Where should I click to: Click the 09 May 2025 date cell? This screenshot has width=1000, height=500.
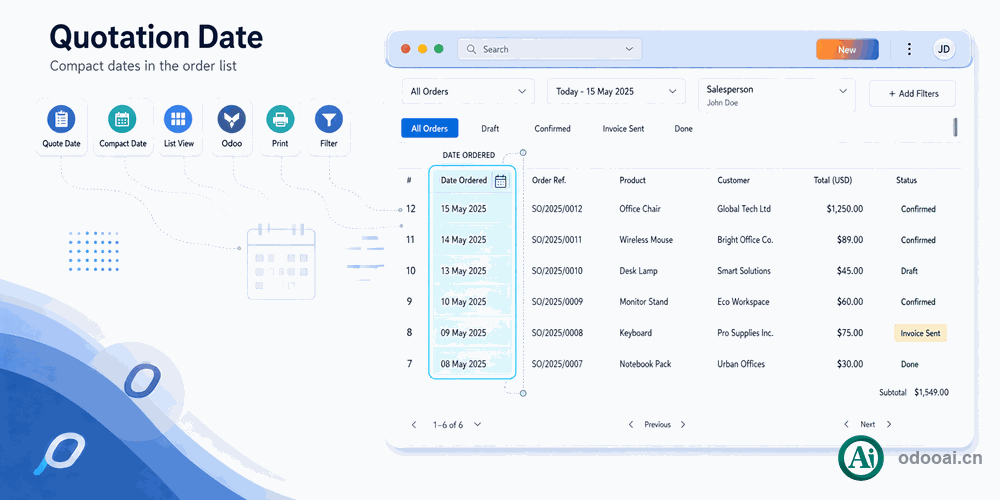464,333
